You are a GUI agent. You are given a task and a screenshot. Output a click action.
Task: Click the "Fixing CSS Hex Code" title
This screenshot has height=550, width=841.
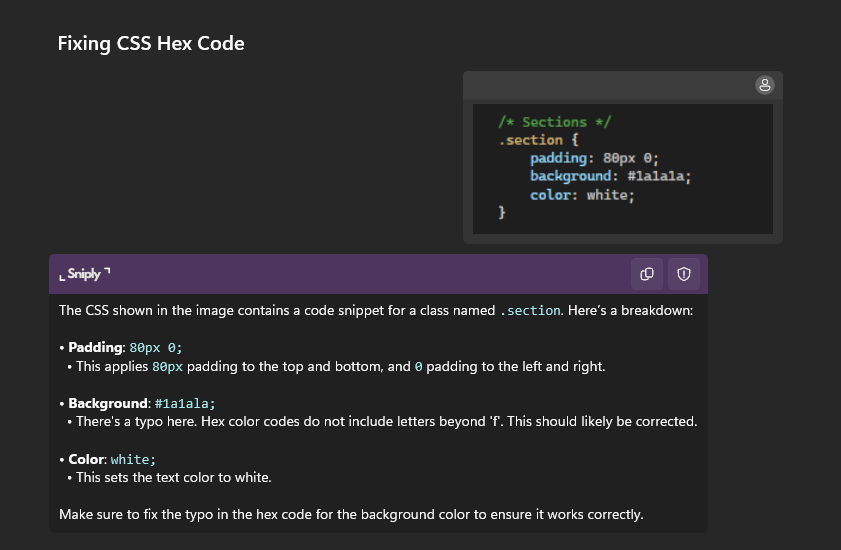tap(151, 43)
